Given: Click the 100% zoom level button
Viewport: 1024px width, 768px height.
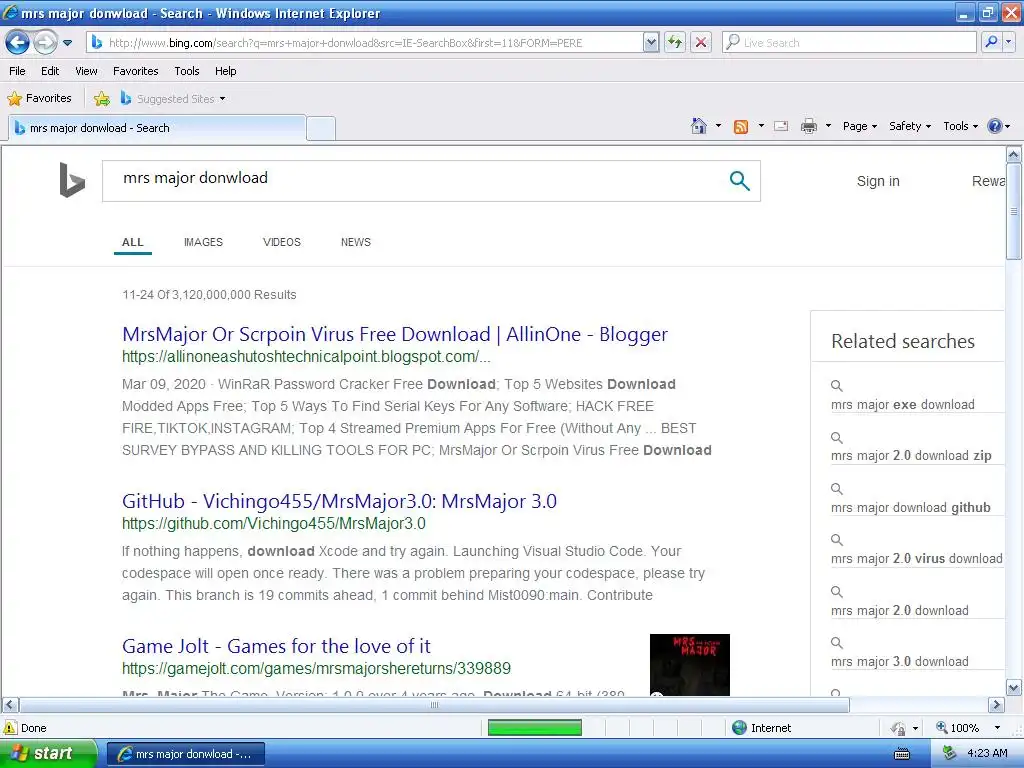Looking at the screenshot, I should point(958,728).
